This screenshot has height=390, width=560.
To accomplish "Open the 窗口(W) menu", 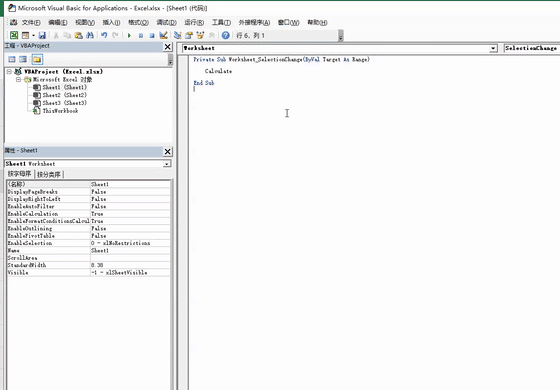I will [289, 22].
